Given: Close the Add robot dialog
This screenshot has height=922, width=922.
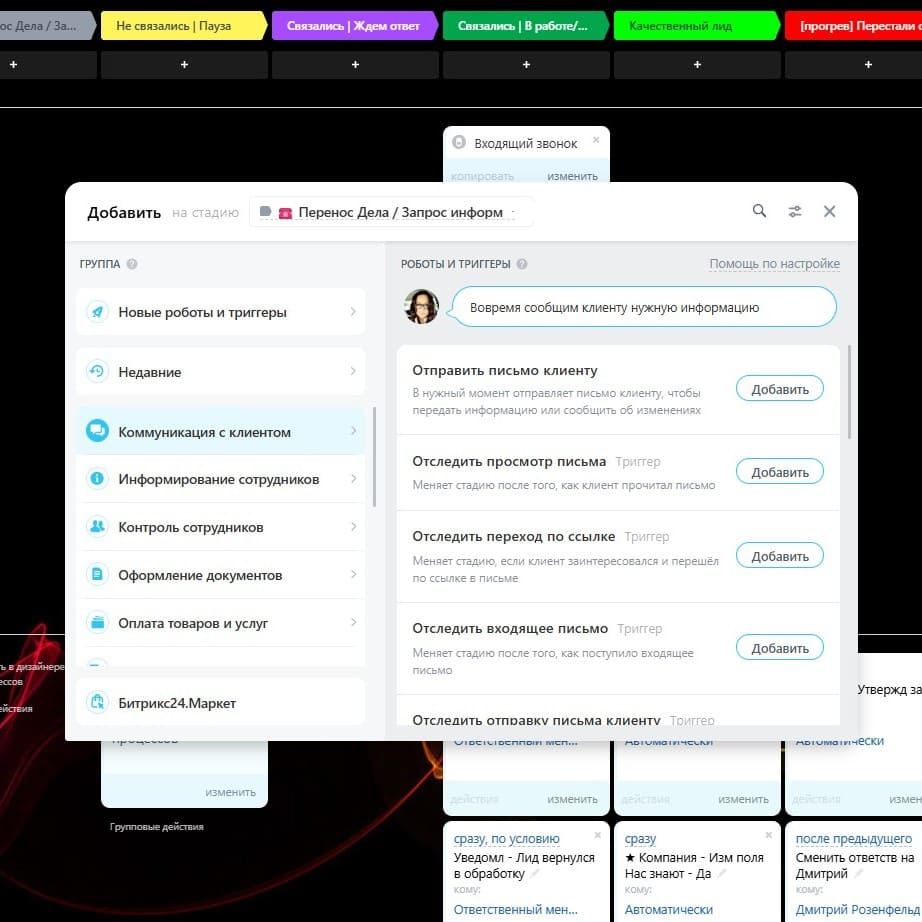Looking at the screenshot, I should [829, 212].
